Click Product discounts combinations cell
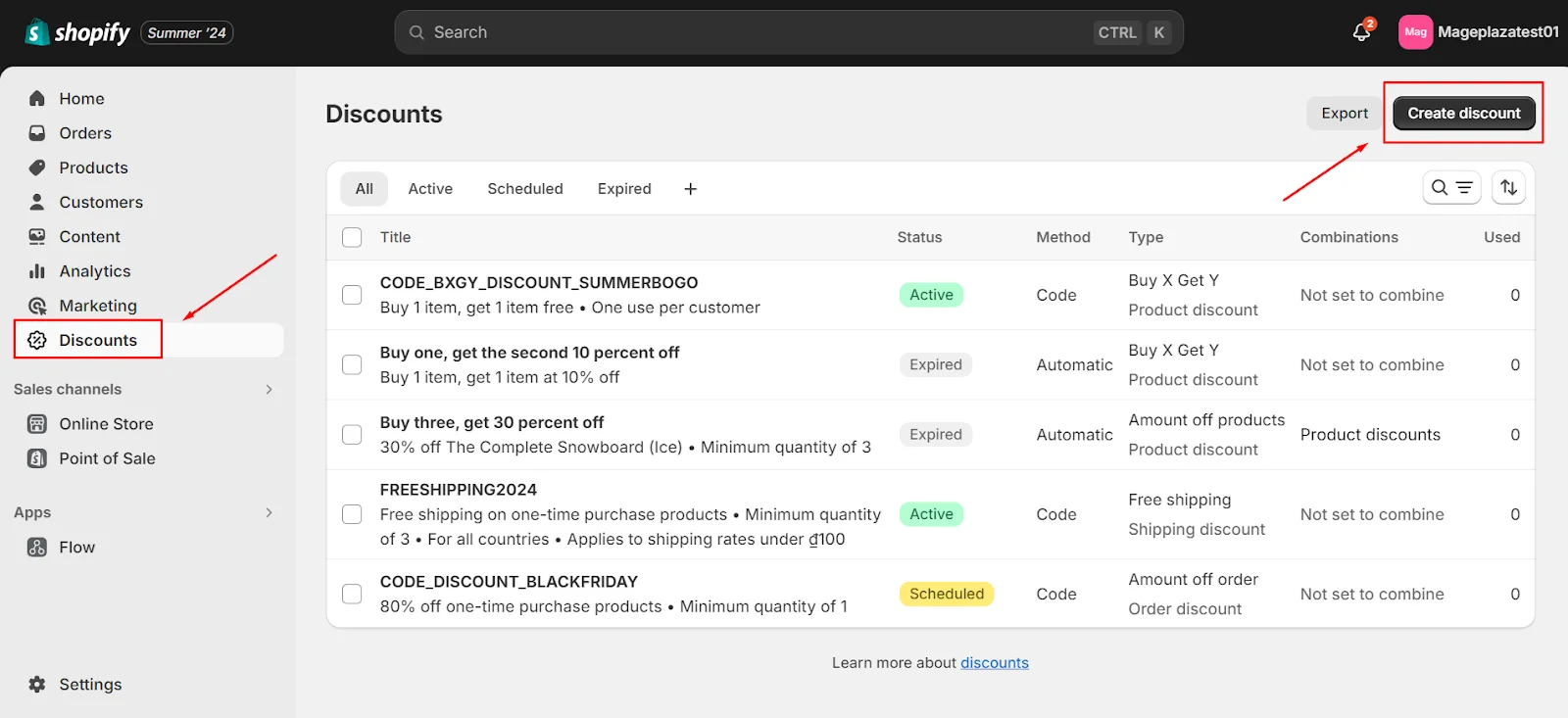Image resolution: width=1568 pixels, height=718 pixels. point(1370,435)
